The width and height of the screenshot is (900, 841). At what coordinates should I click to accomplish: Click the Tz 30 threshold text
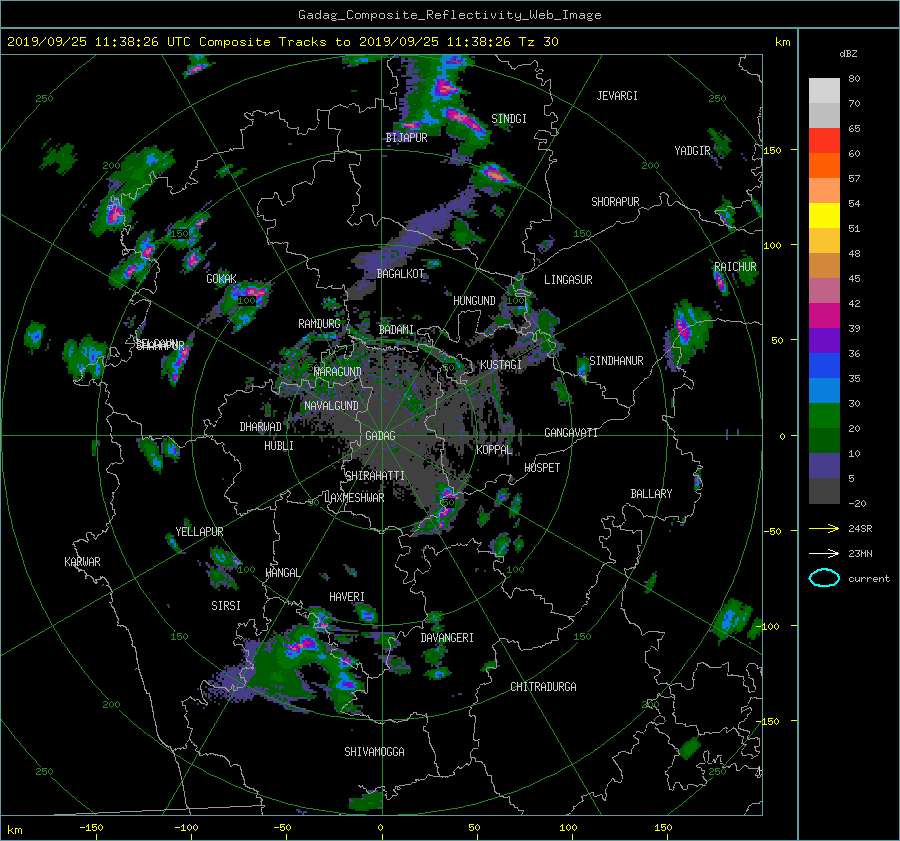538,42
